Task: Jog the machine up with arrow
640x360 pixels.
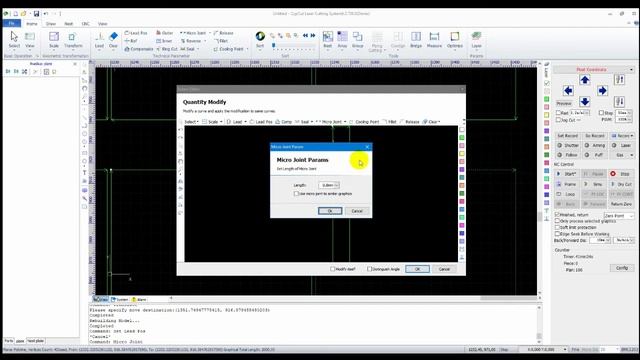Action: (x=585, y=80)
